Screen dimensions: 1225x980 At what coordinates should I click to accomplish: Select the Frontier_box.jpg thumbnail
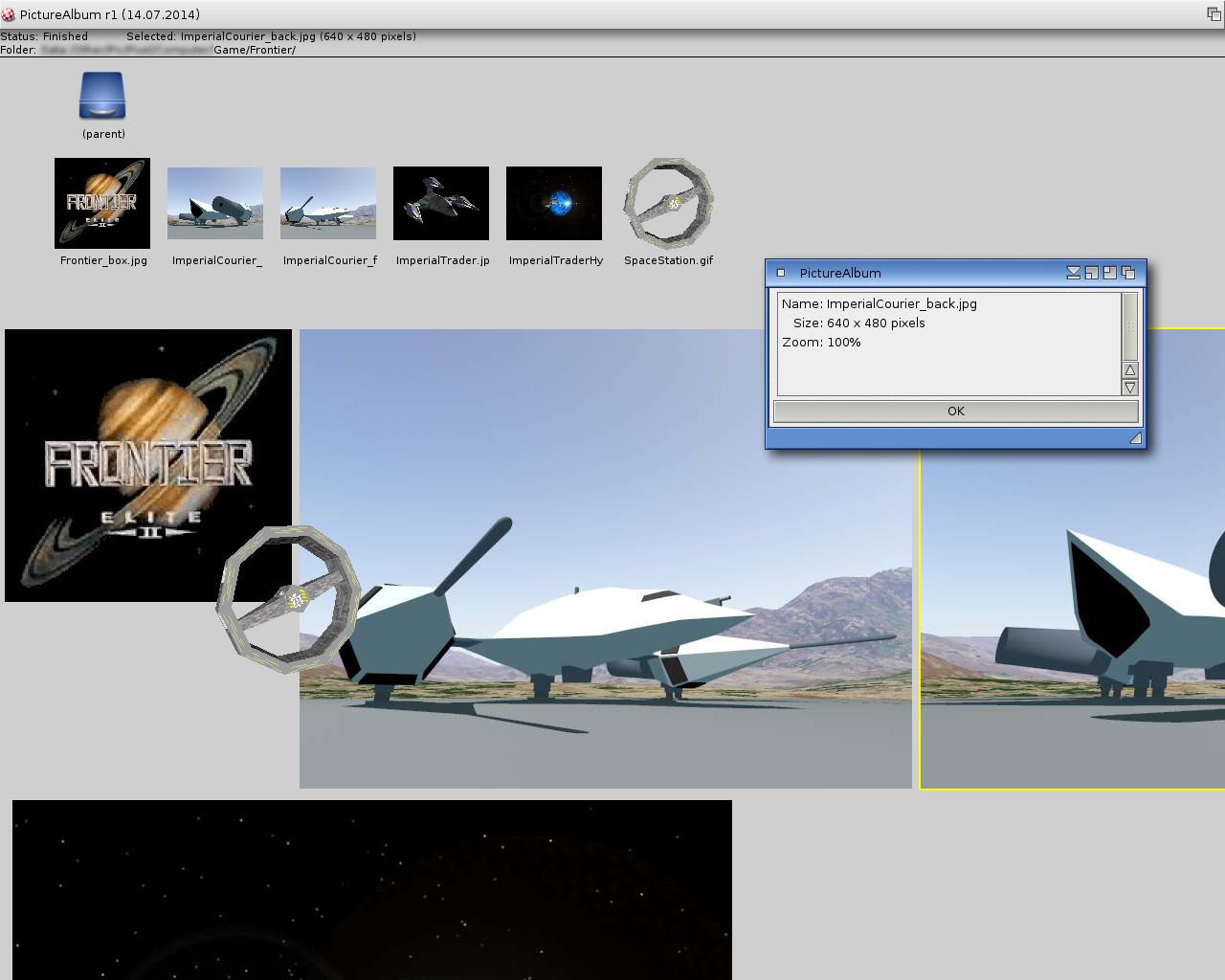click(102, 203)
